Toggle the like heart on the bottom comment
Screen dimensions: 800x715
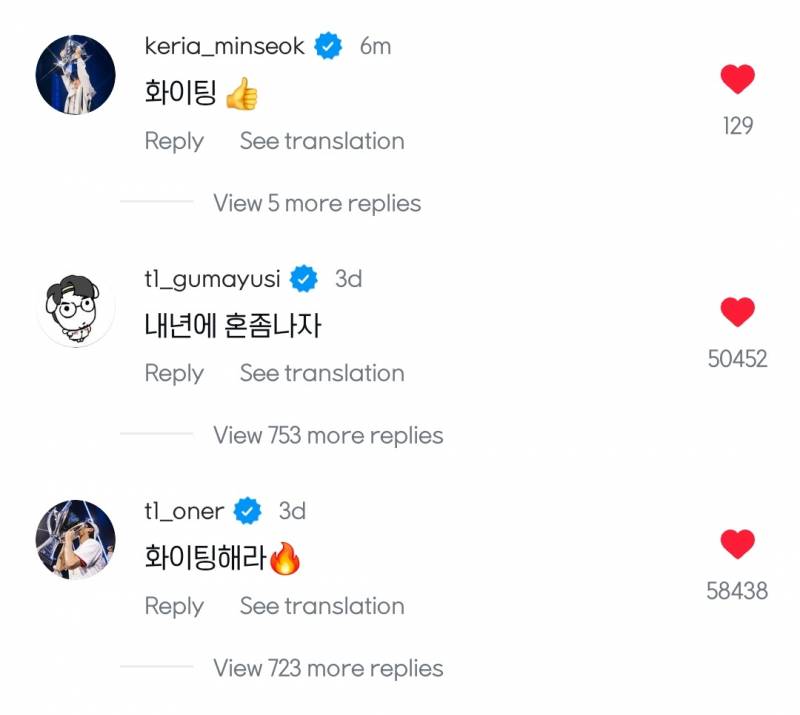(x=737, y=544)
